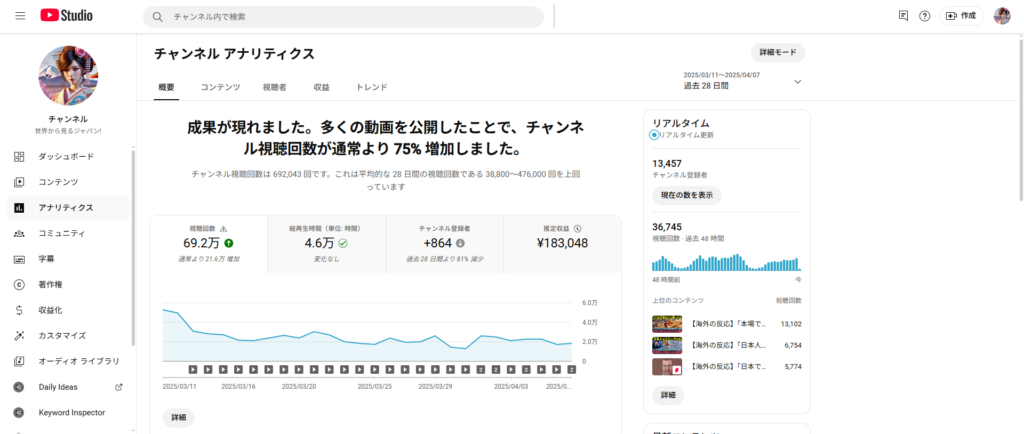The image size is (1024, 434).
Task: Select the 視聴回数 69.2万 metric card
Action: (x=208, y=244)
